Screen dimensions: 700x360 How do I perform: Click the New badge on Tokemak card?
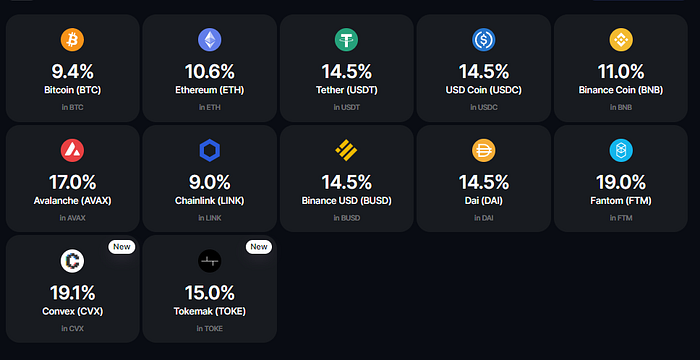coord(259,247)
